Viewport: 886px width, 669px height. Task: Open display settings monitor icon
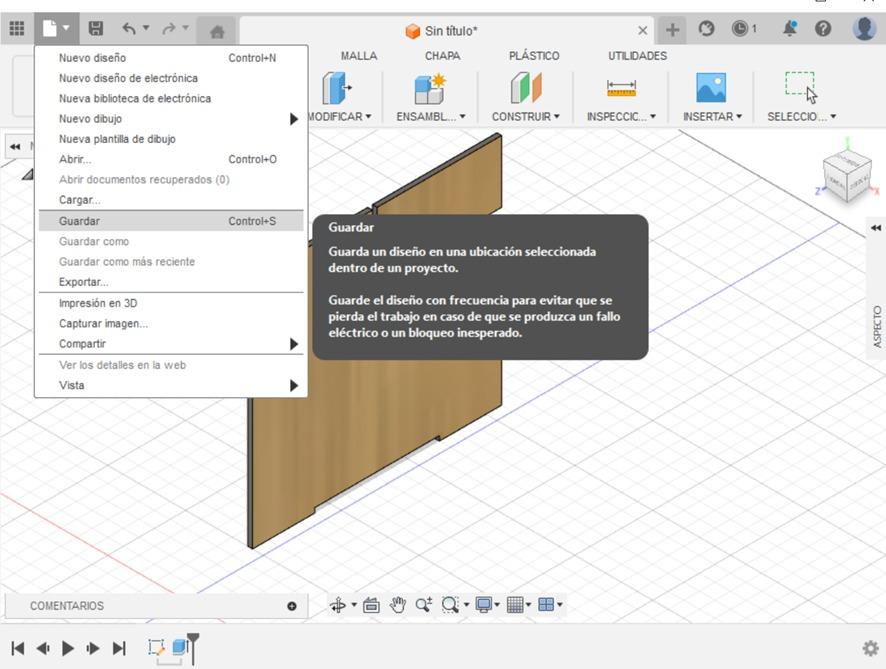(x=484, y=605)
